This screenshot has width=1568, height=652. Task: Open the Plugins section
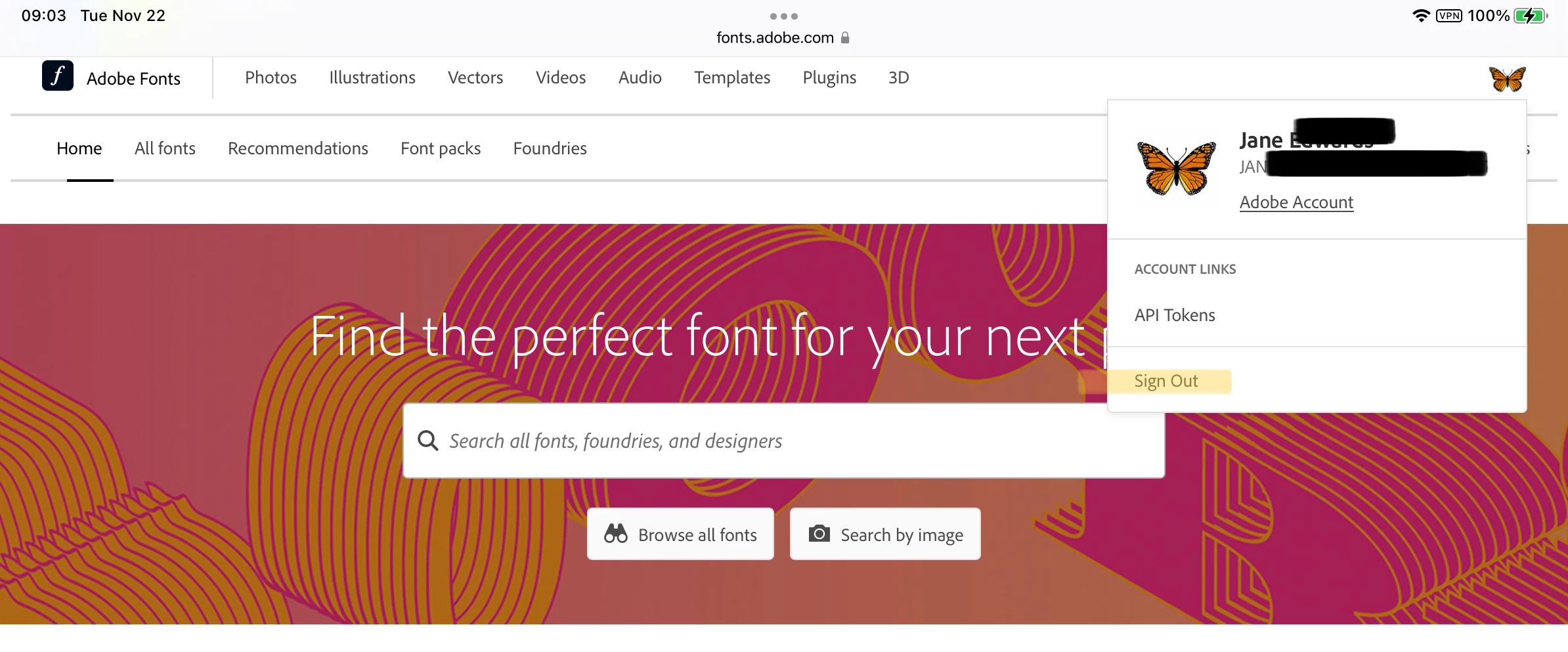tap(829, 77)
